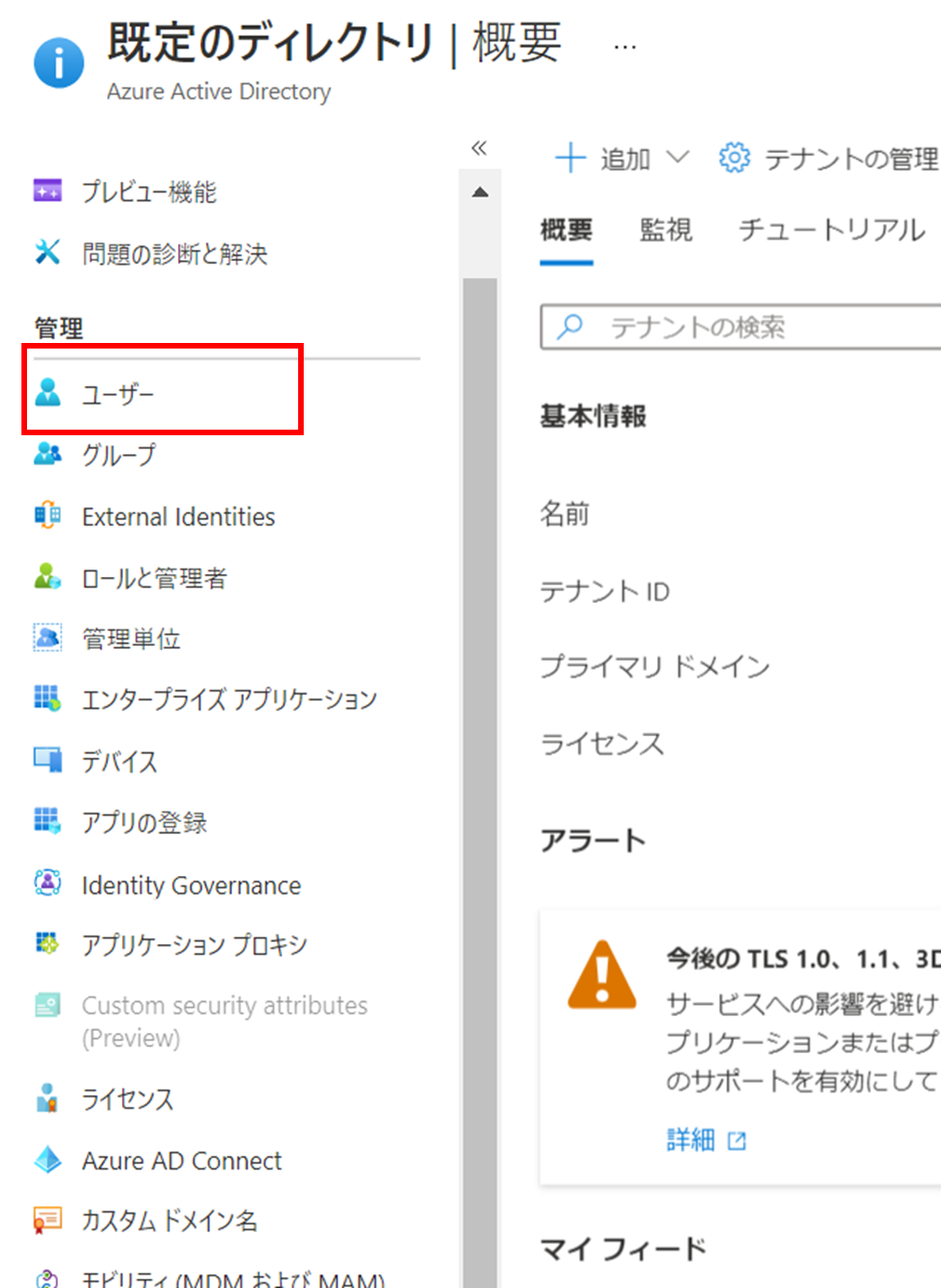The image size is (941, 1288).
Task: Click the 追加 button
Action: (x=622, y=158)
